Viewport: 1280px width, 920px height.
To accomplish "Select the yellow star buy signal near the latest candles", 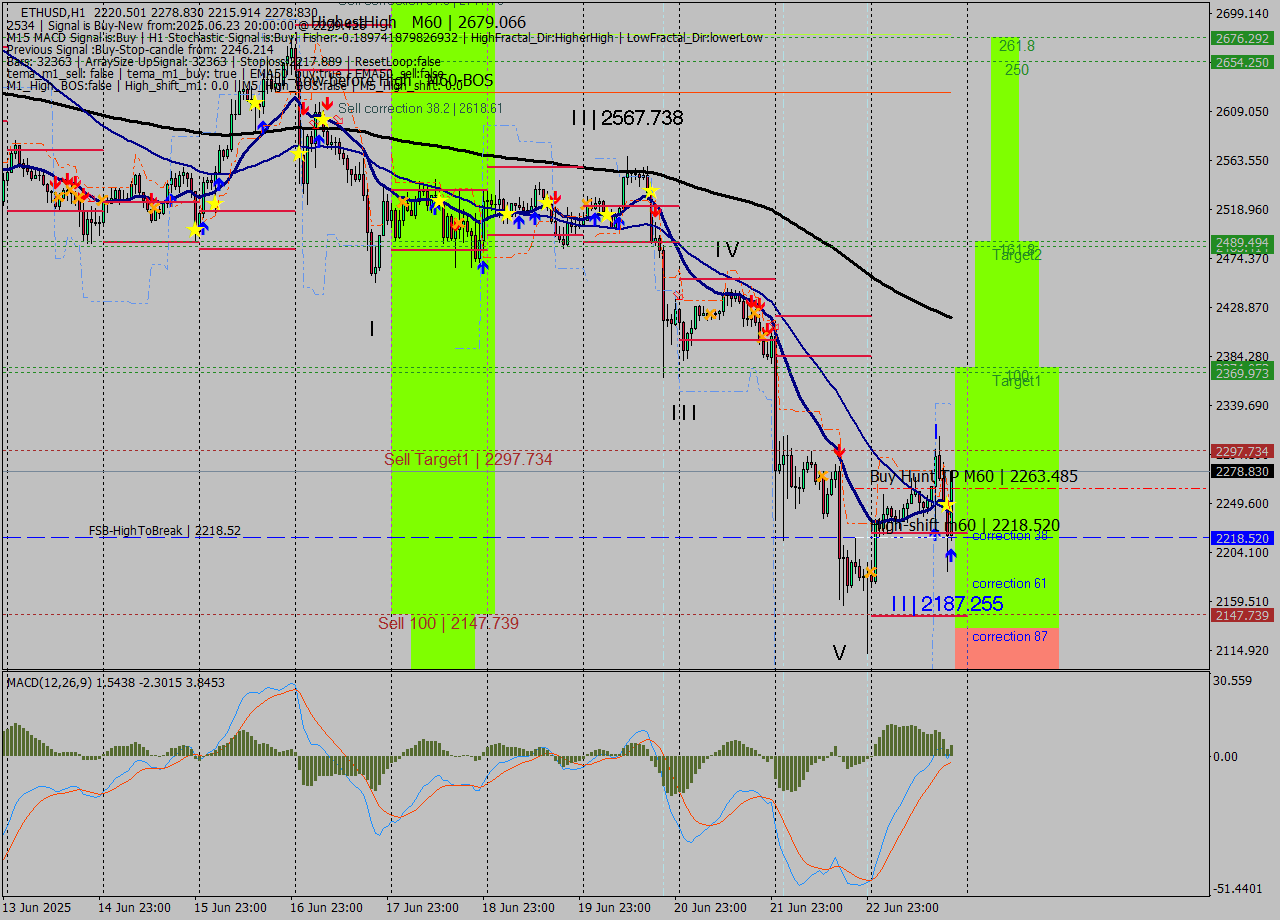I will [x=946, y=506].
